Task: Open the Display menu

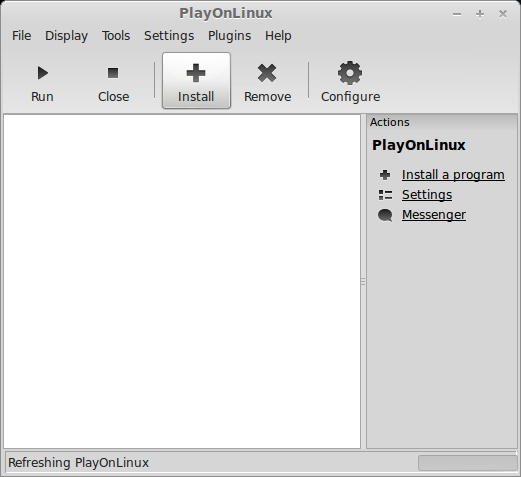Action: (x=66, y=36)
